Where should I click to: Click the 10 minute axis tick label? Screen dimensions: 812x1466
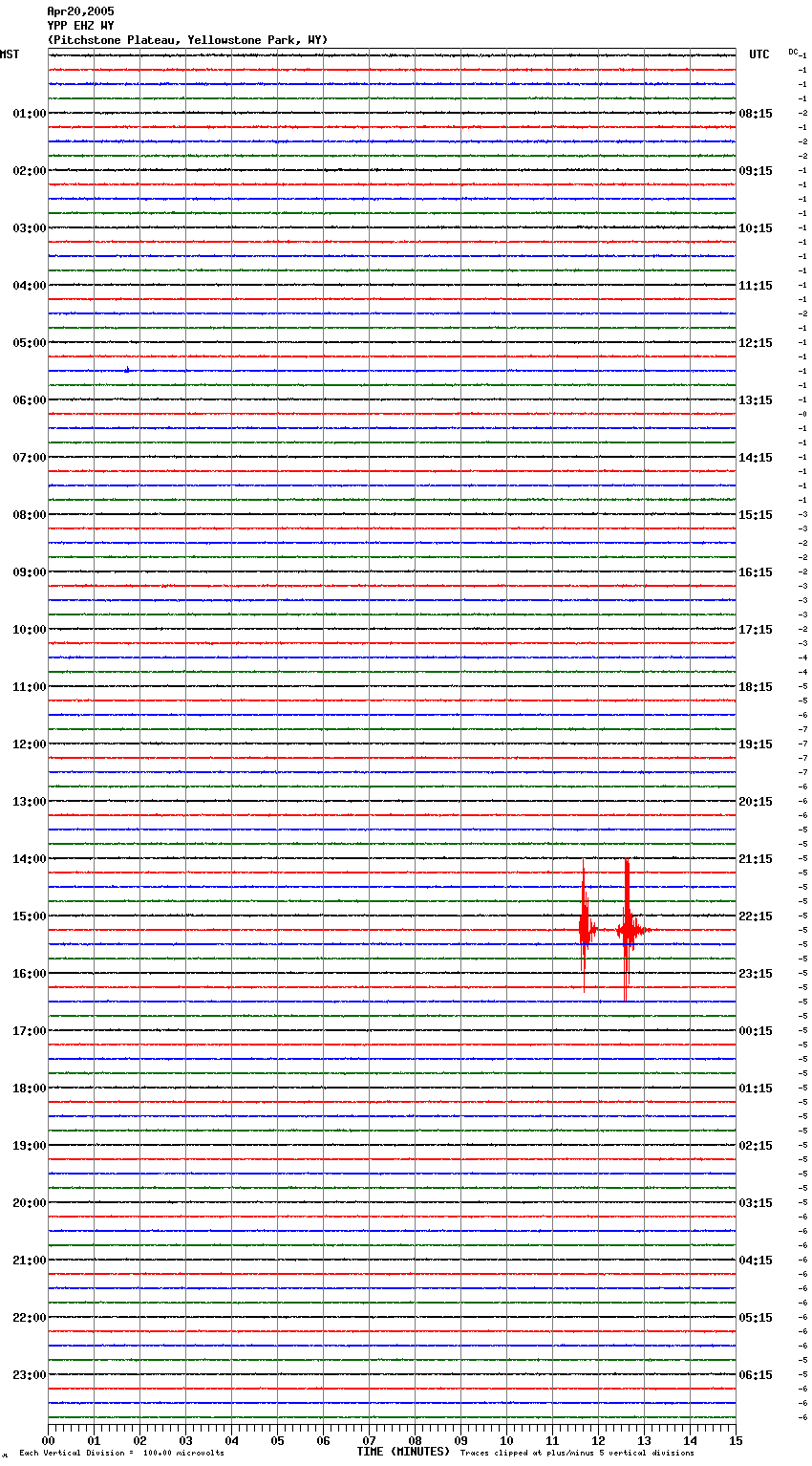point(506,1440)
